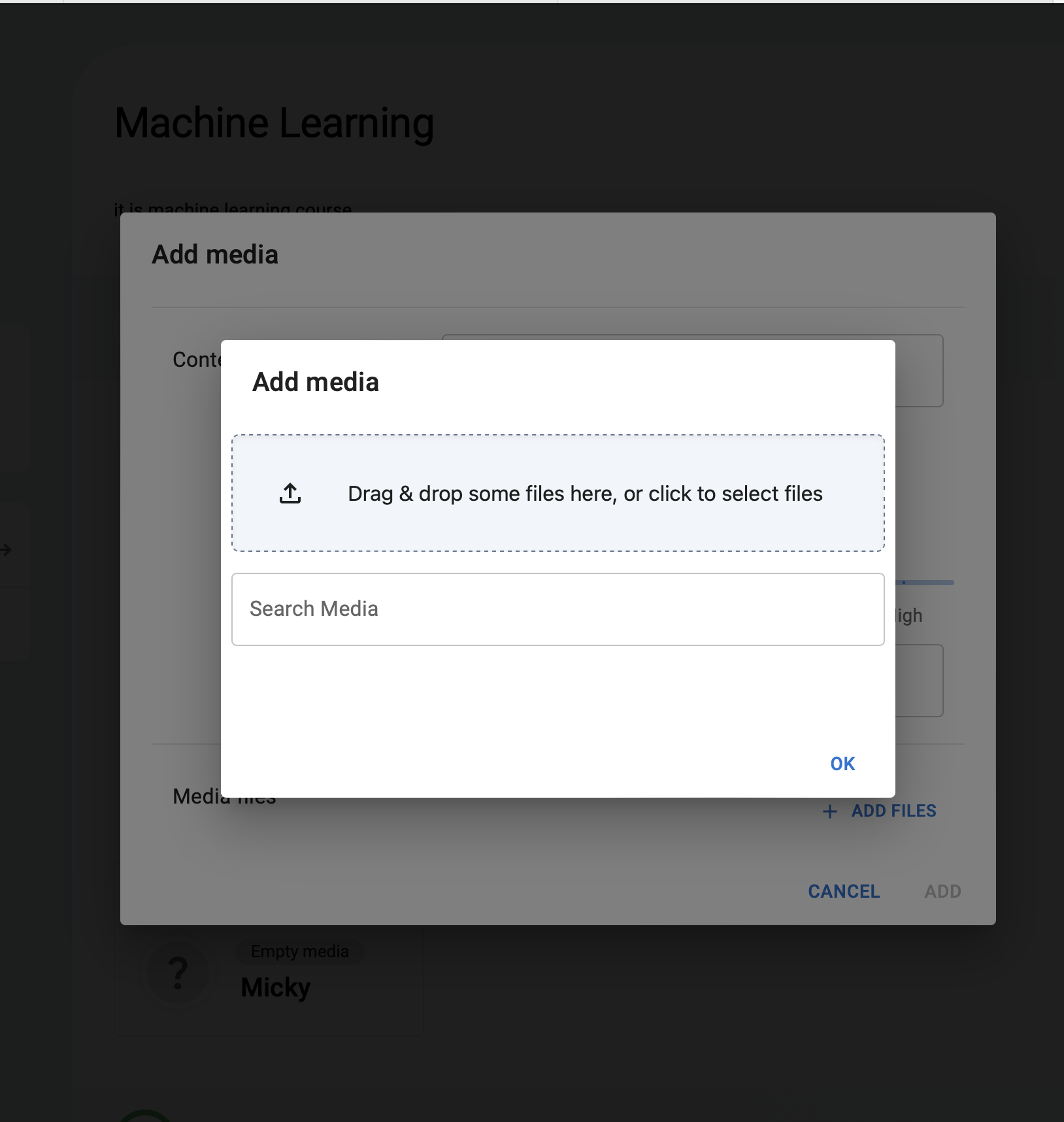The image size is (1064, 1122).
Task: Focus the Search Media input field
Action: (x=558, y=609)
